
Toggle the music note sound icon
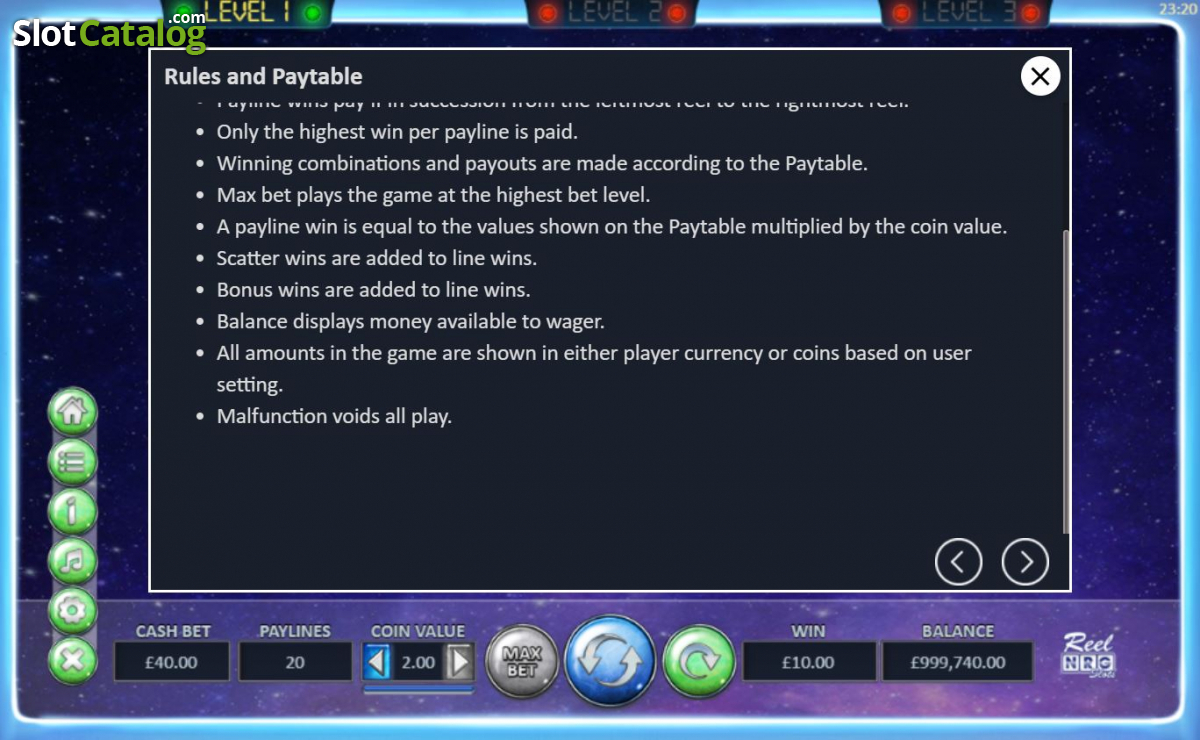tap(73, 561)
